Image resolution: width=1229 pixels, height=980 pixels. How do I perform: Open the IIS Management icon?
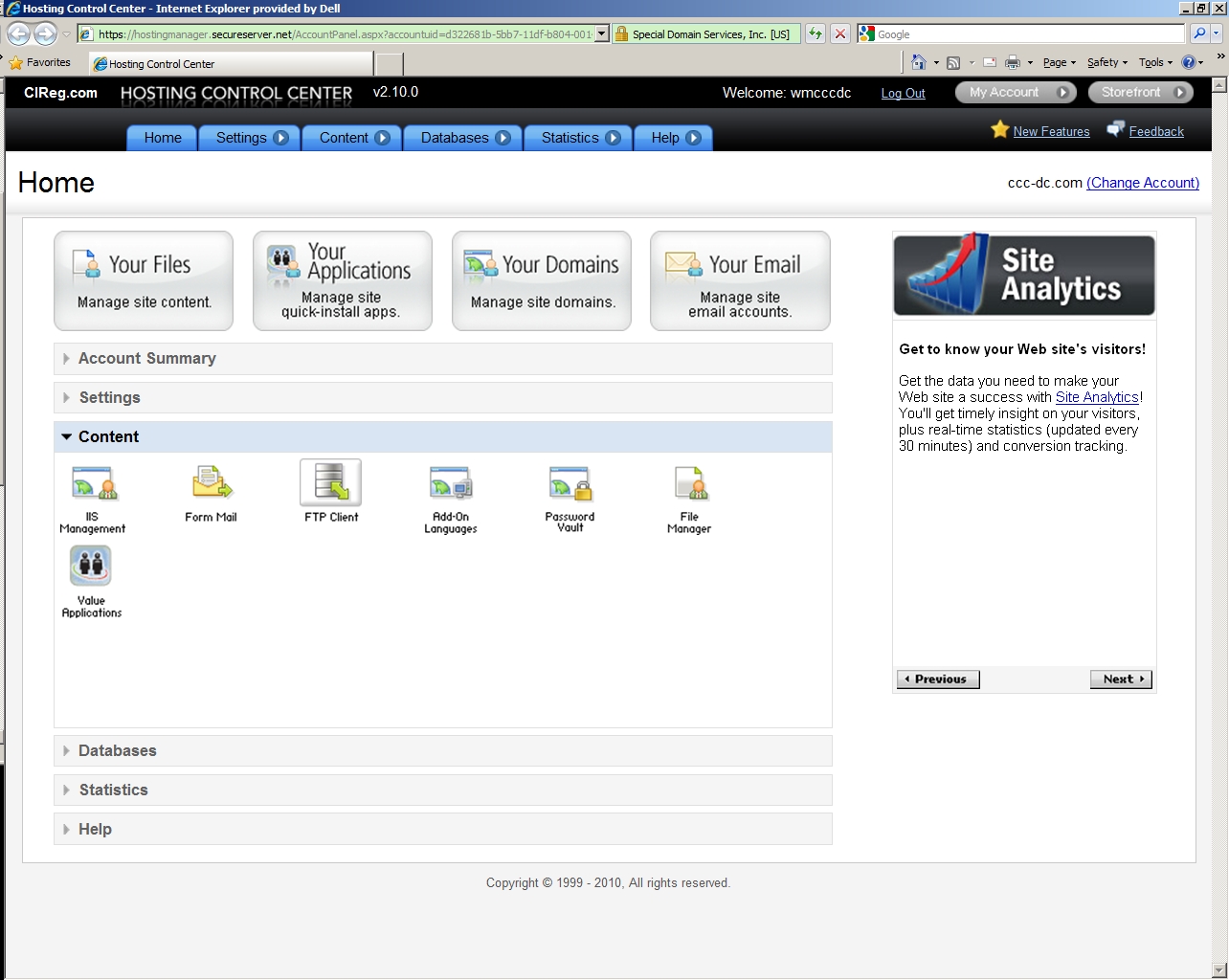92,500
